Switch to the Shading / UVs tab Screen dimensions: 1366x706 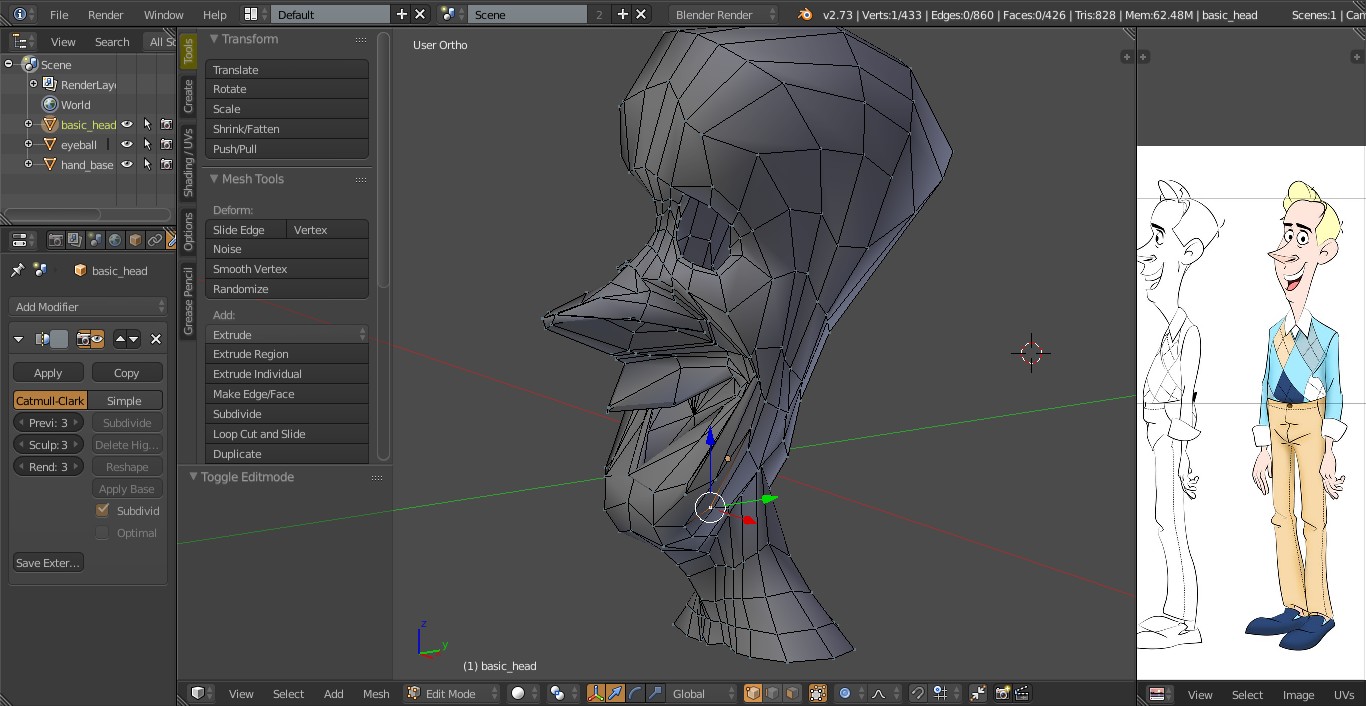point(188,162)
